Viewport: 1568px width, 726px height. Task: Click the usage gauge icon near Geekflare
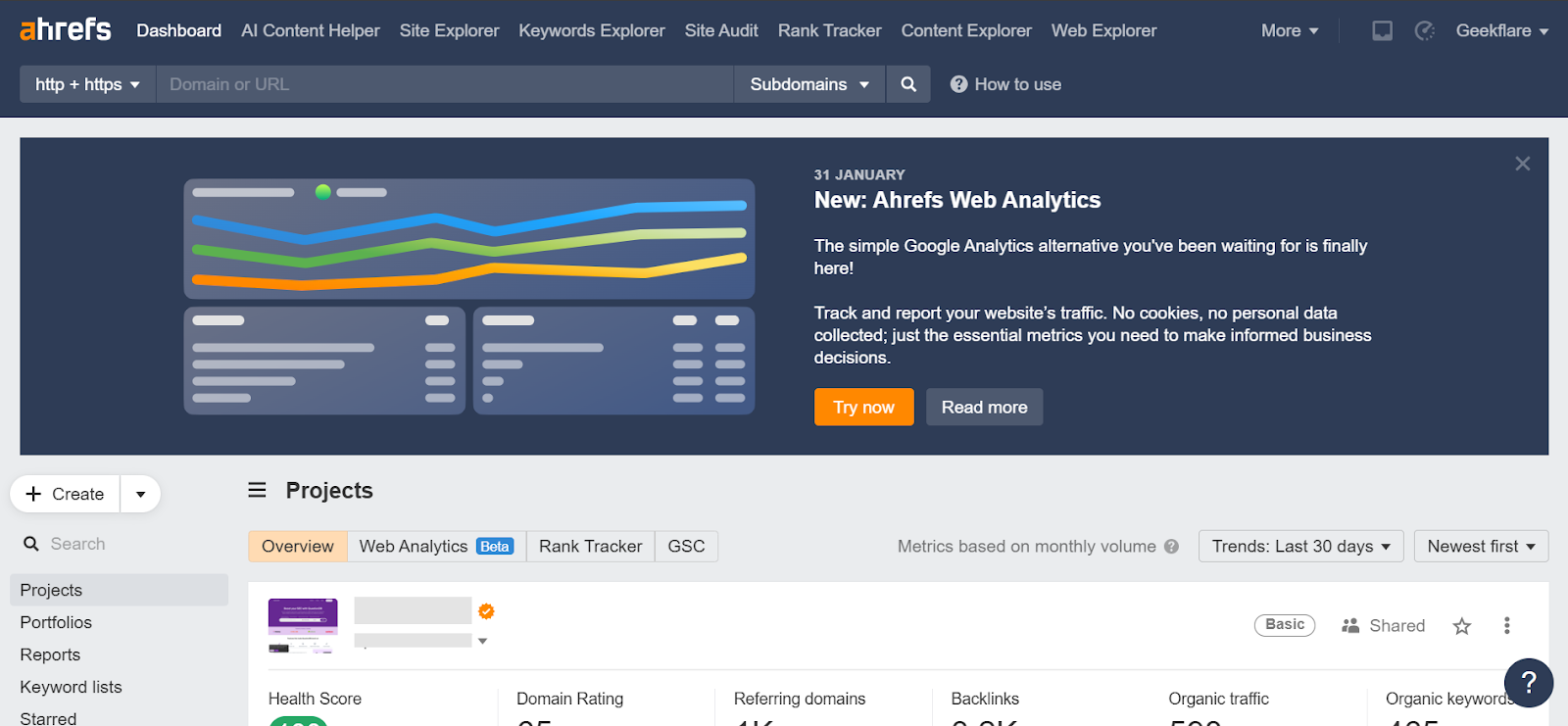tap(1425, 30)
